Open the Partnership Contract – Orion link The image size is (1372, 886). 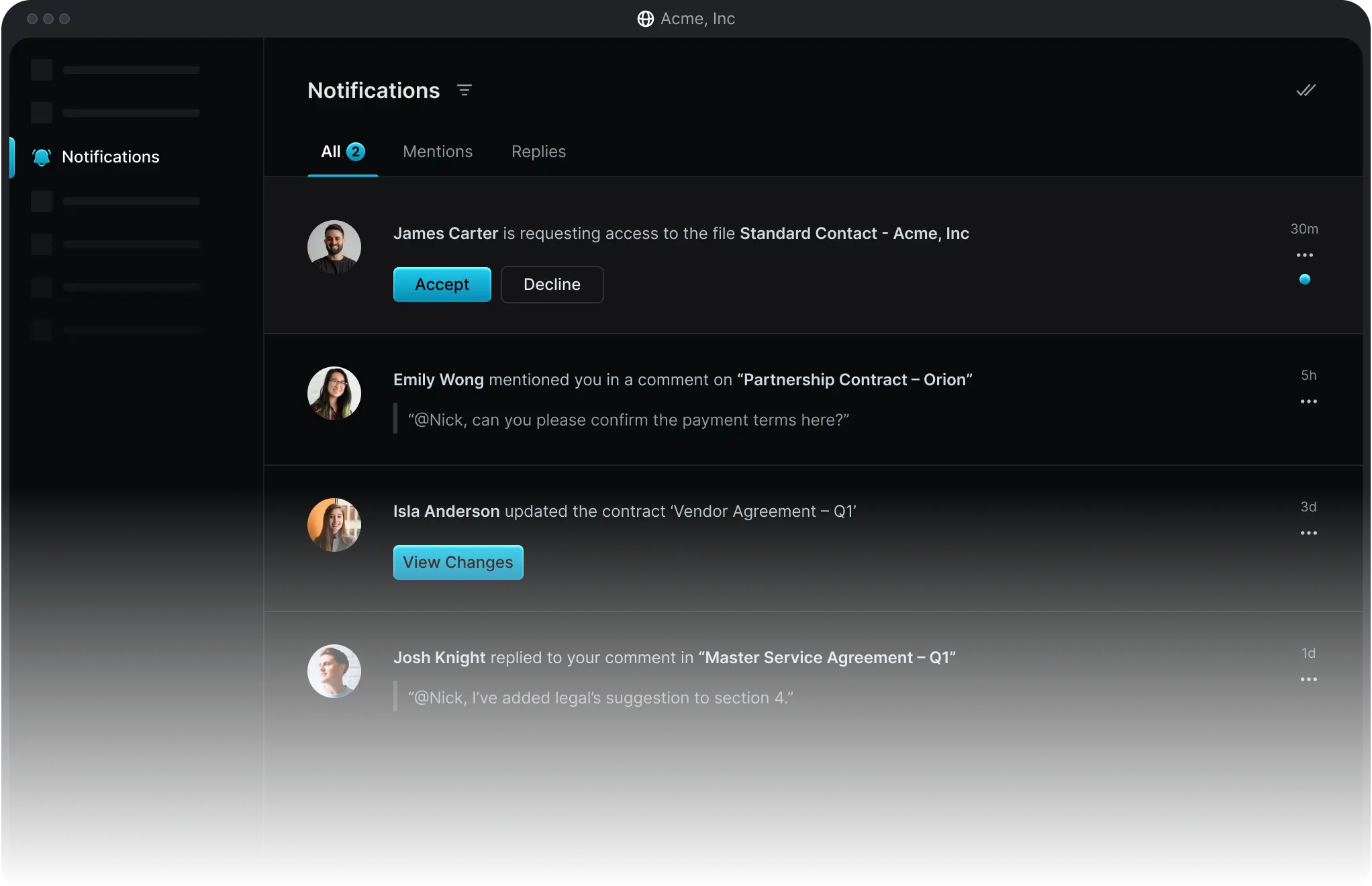click(854, 380)
